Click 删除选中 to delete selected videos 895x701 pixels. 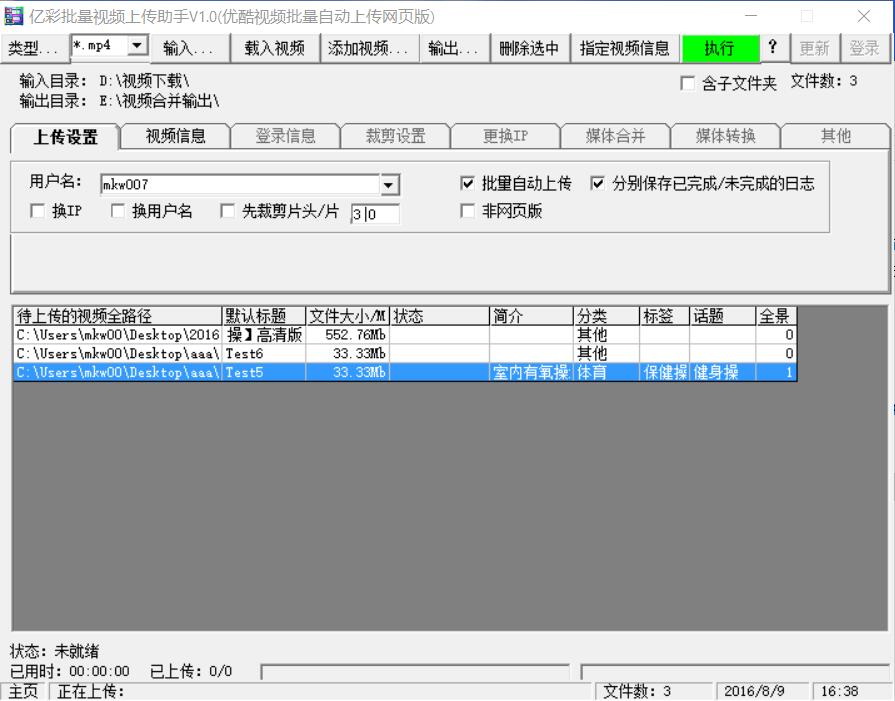[528, 47]
